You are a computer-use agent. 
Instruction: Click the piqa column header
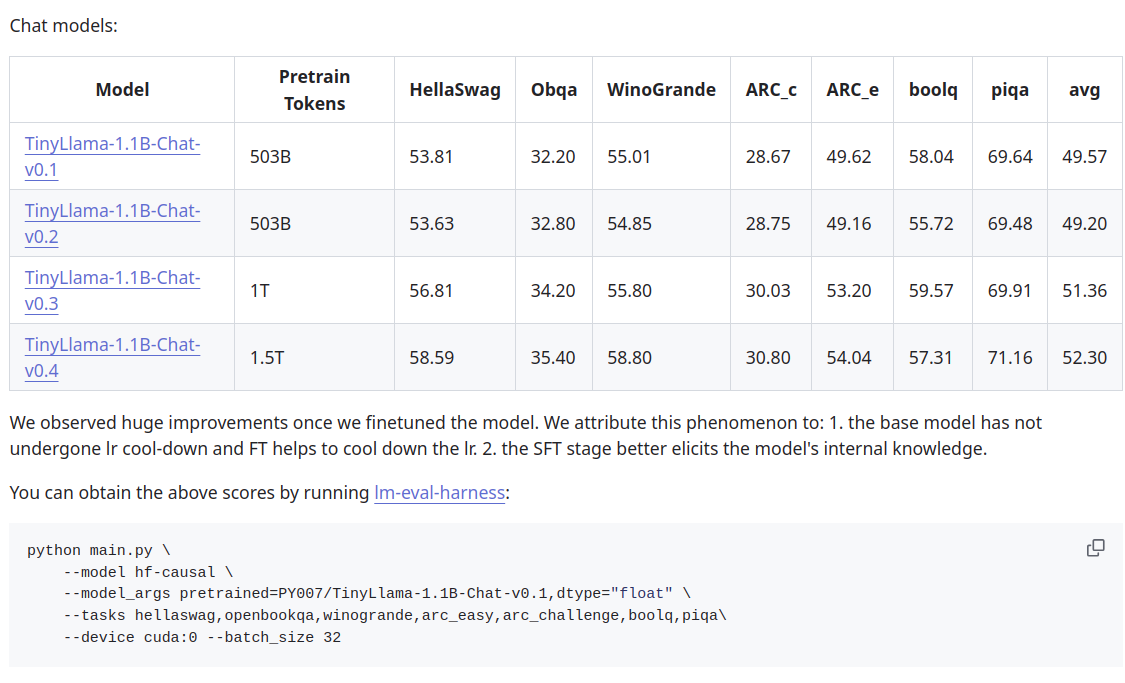click(x=1009, y=90)
